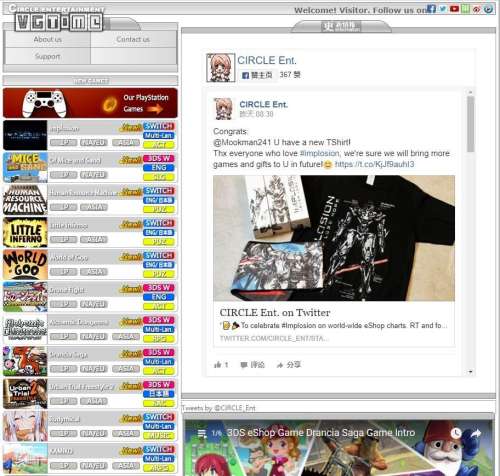Open the Drone Fight game thumbnail
Screen dimensions: 500x476
[x=25, y=297]
